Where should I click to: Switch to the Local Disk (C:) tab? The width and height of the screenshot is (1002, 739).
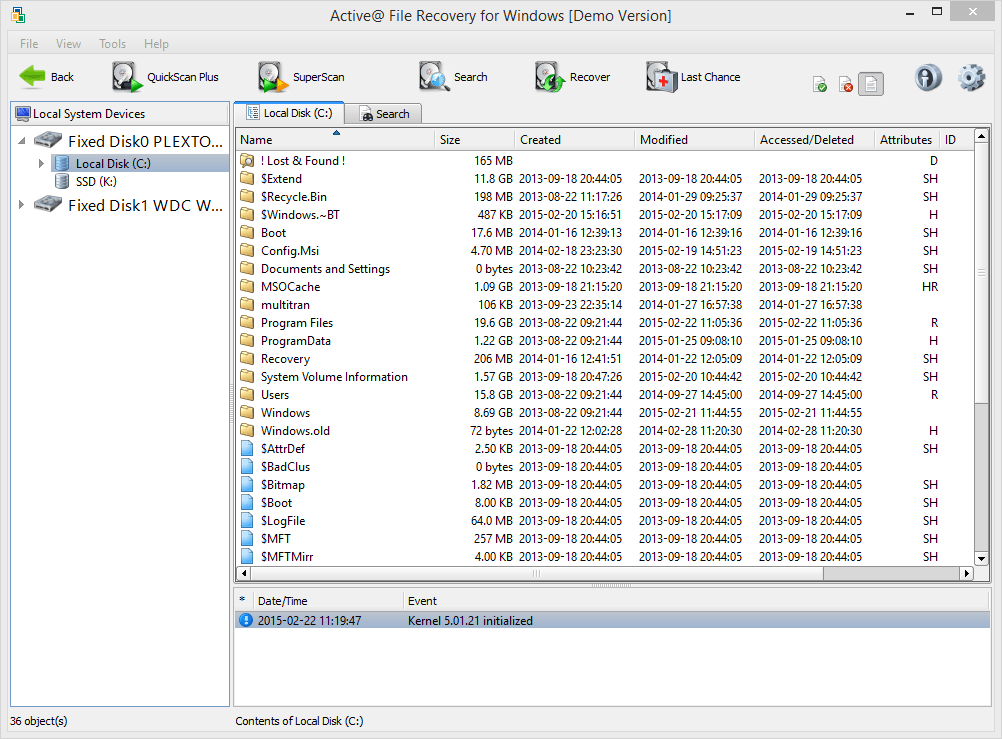pyautogui.click(x=289, y=113)
